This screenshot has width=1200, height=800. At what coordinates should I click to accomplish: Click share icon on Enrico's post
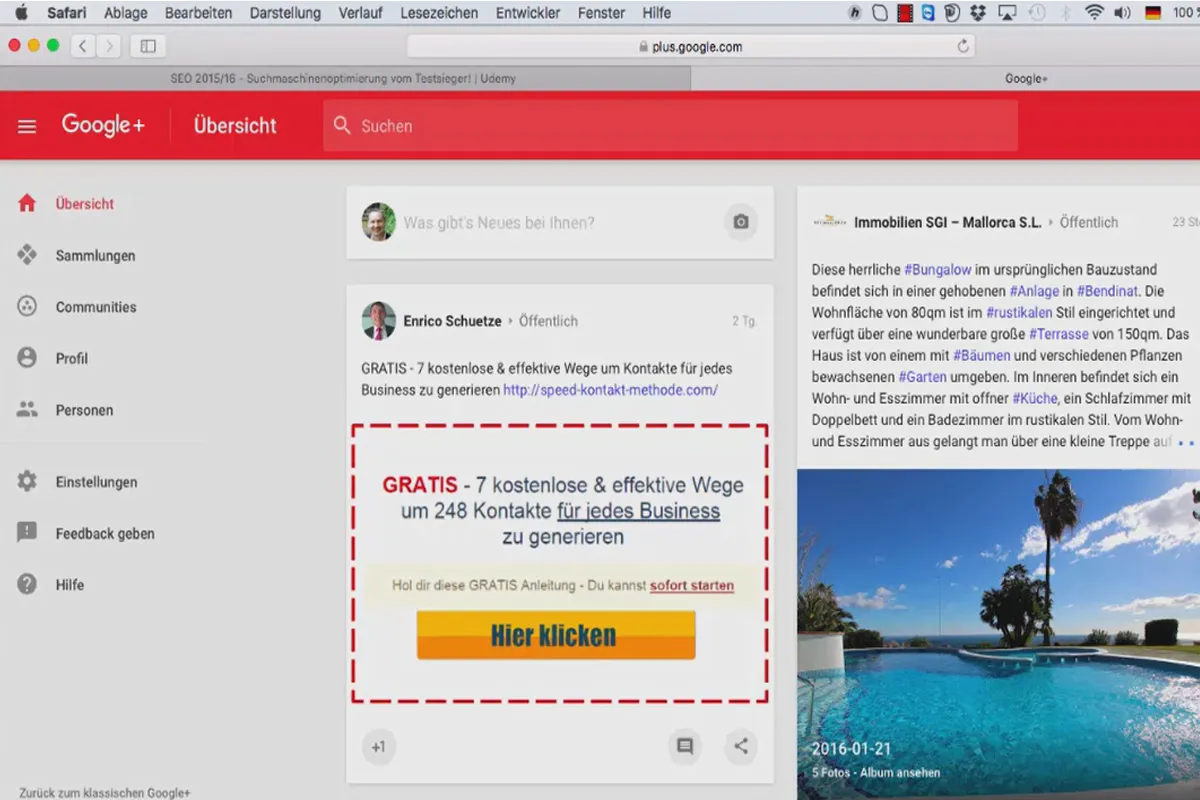click(x=741, y=746)
